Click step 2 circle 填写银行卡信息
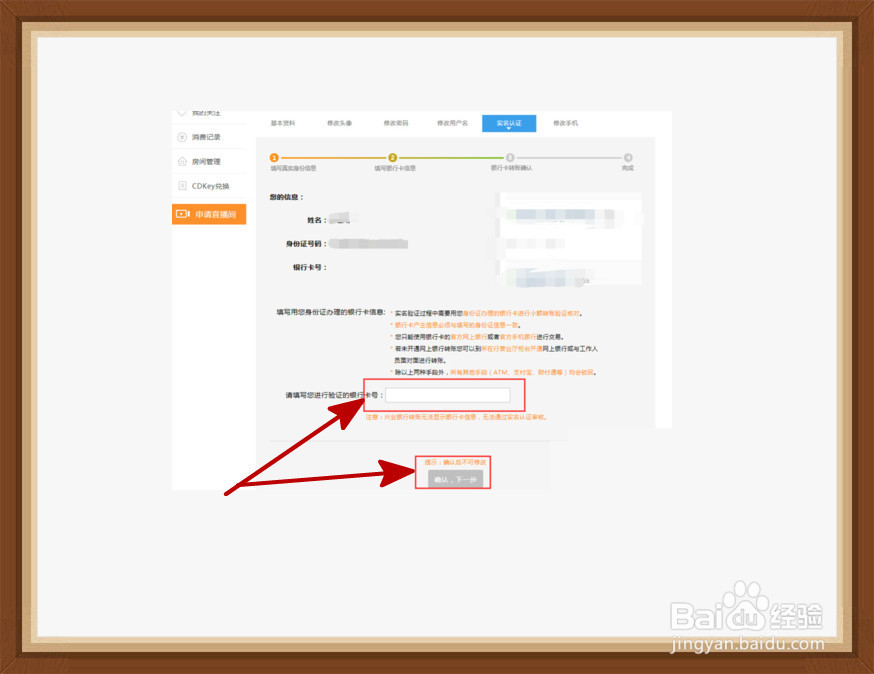 392,157
